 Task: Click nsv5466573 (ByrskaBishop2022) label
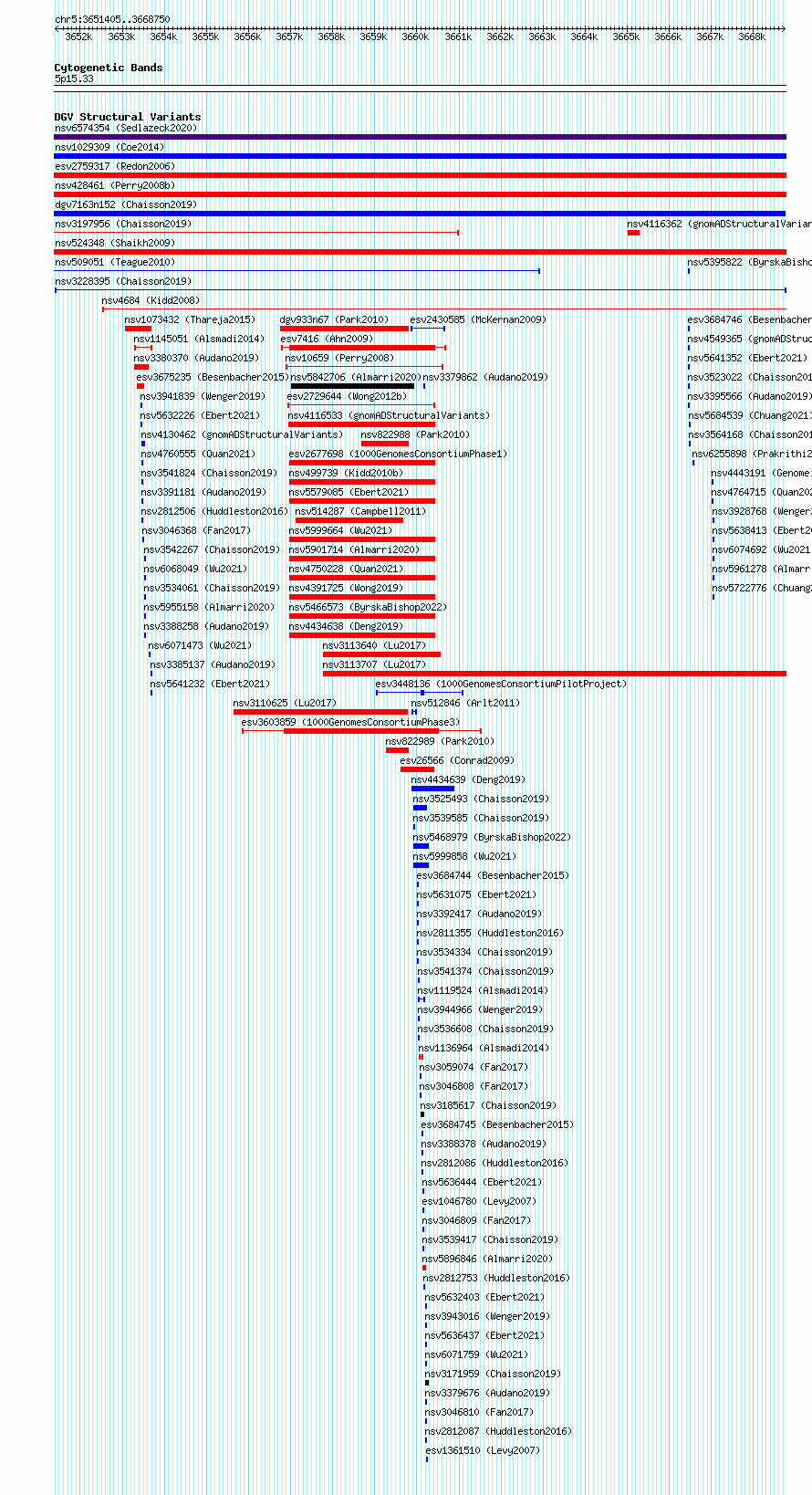coord(368,607)
